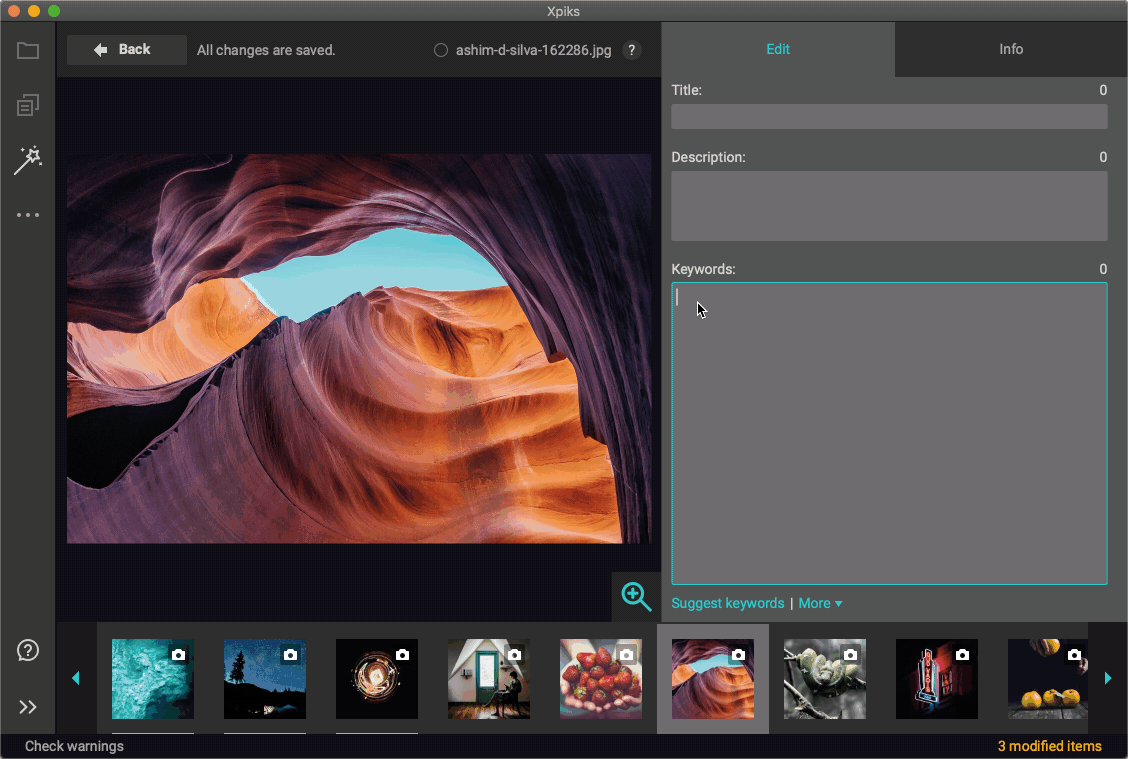Open the More dropdown under keywords
The width and height of the screenshot is (1128, 759).
click(820, 603)
